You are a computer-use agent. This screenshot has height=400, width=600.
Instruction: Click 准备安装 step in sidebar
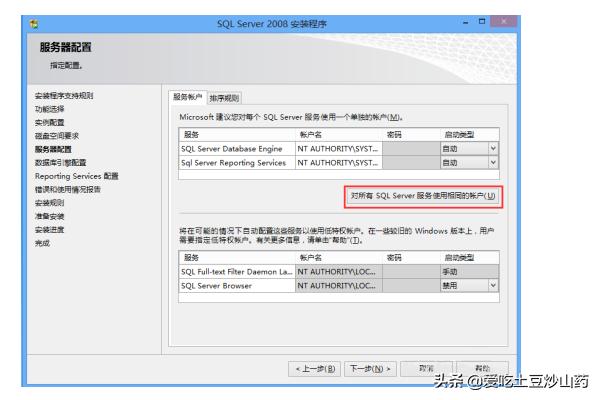(49, 216)
